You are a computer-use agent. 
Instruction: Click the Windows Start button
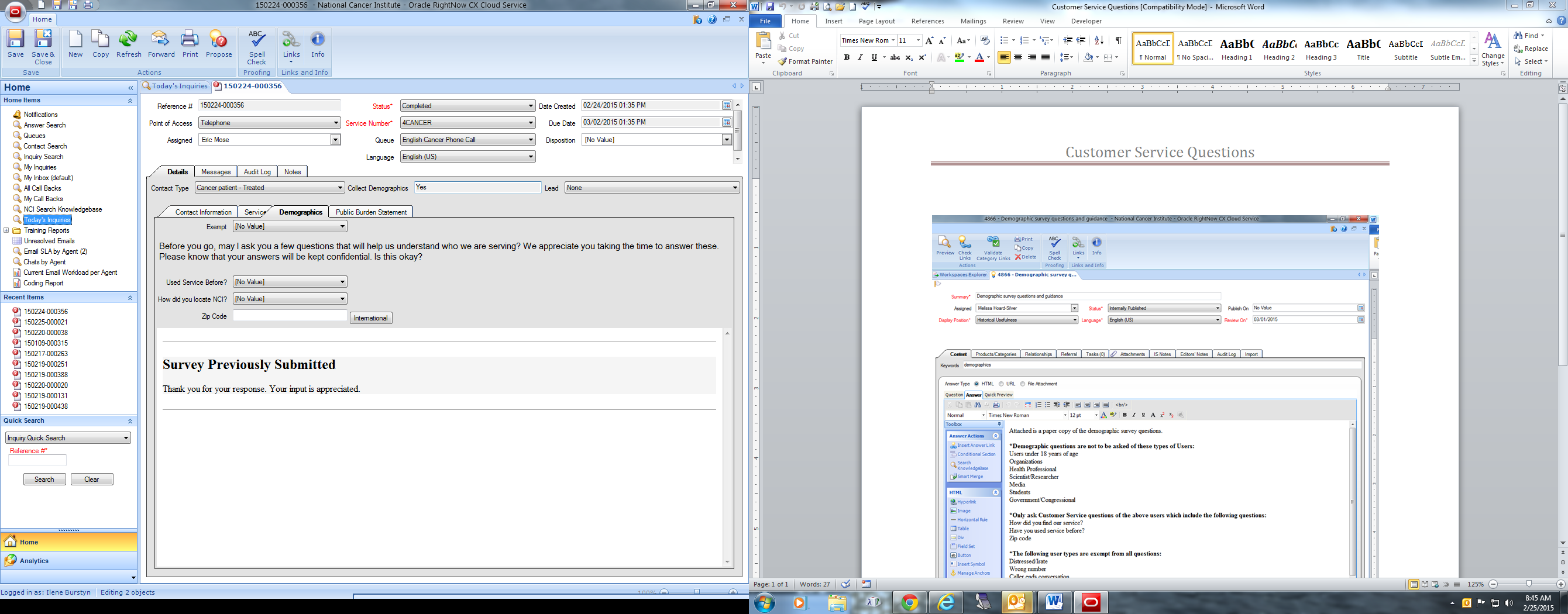(x=765, y=602)
